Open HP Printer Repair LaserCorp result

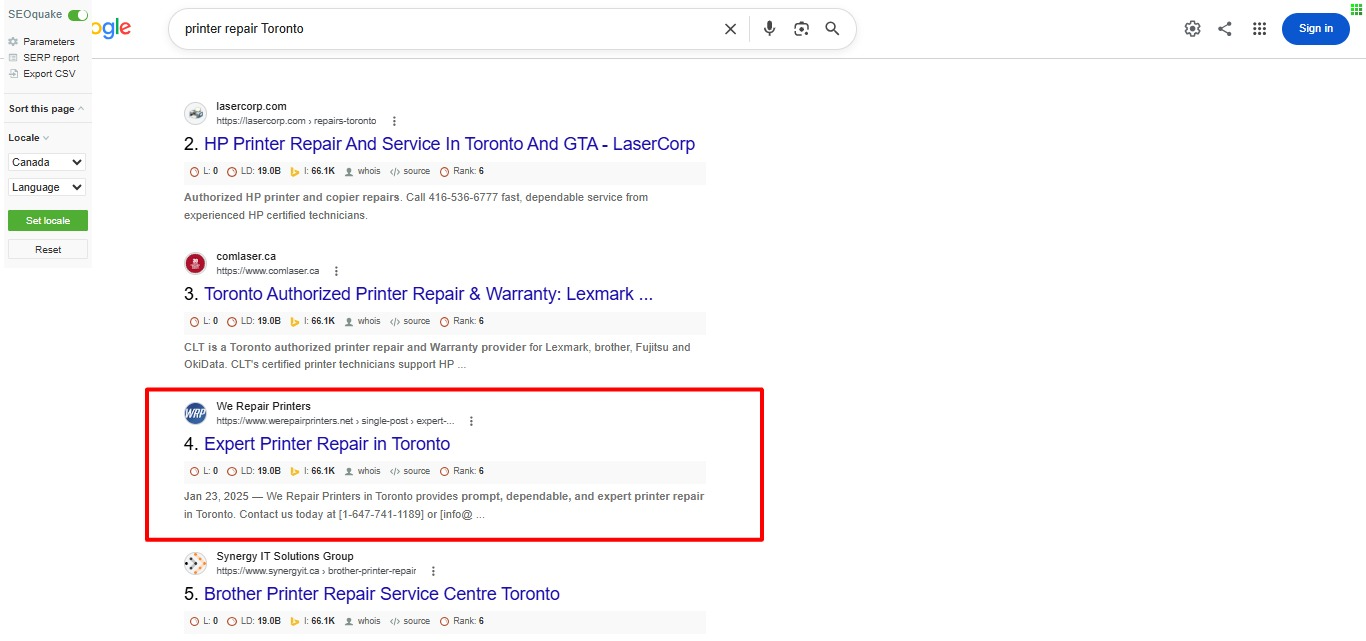(x=449, y=144)
